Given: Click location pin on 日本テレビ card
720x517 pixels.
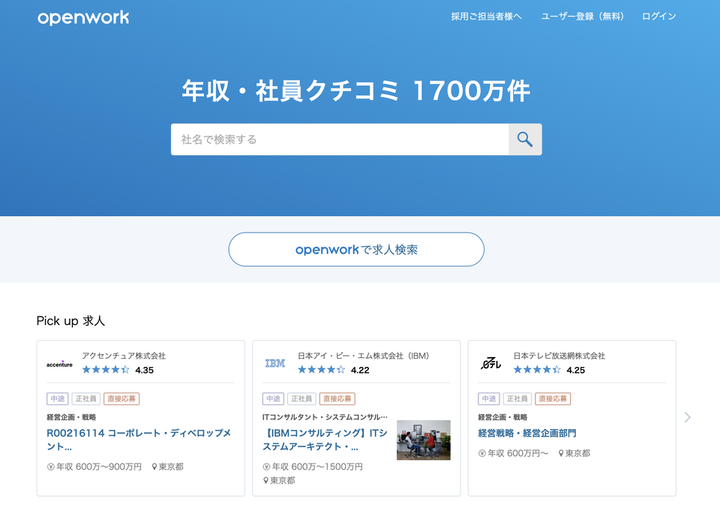Looking at the screenshot, I should (561, 453).
